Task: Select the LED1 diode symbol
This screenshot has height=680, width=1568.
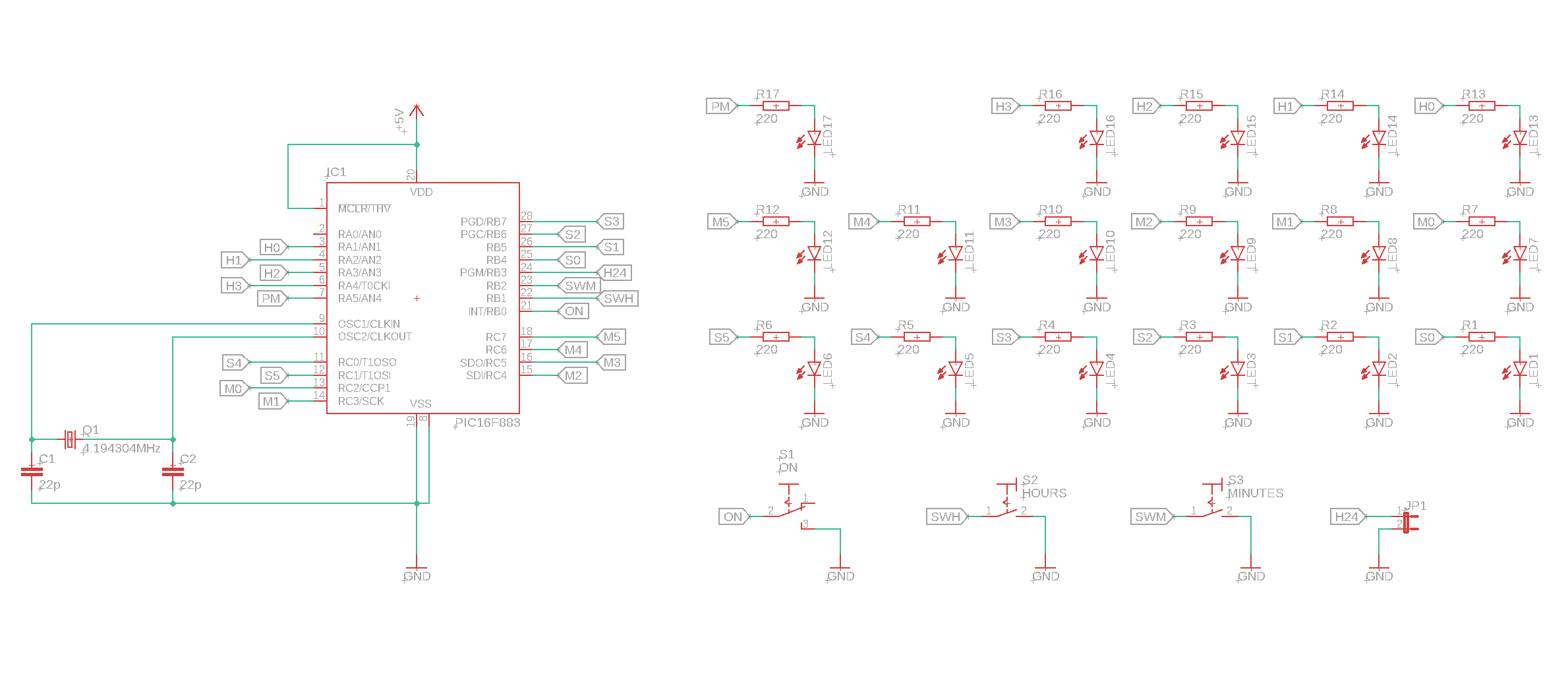Action: (1520, 369)
